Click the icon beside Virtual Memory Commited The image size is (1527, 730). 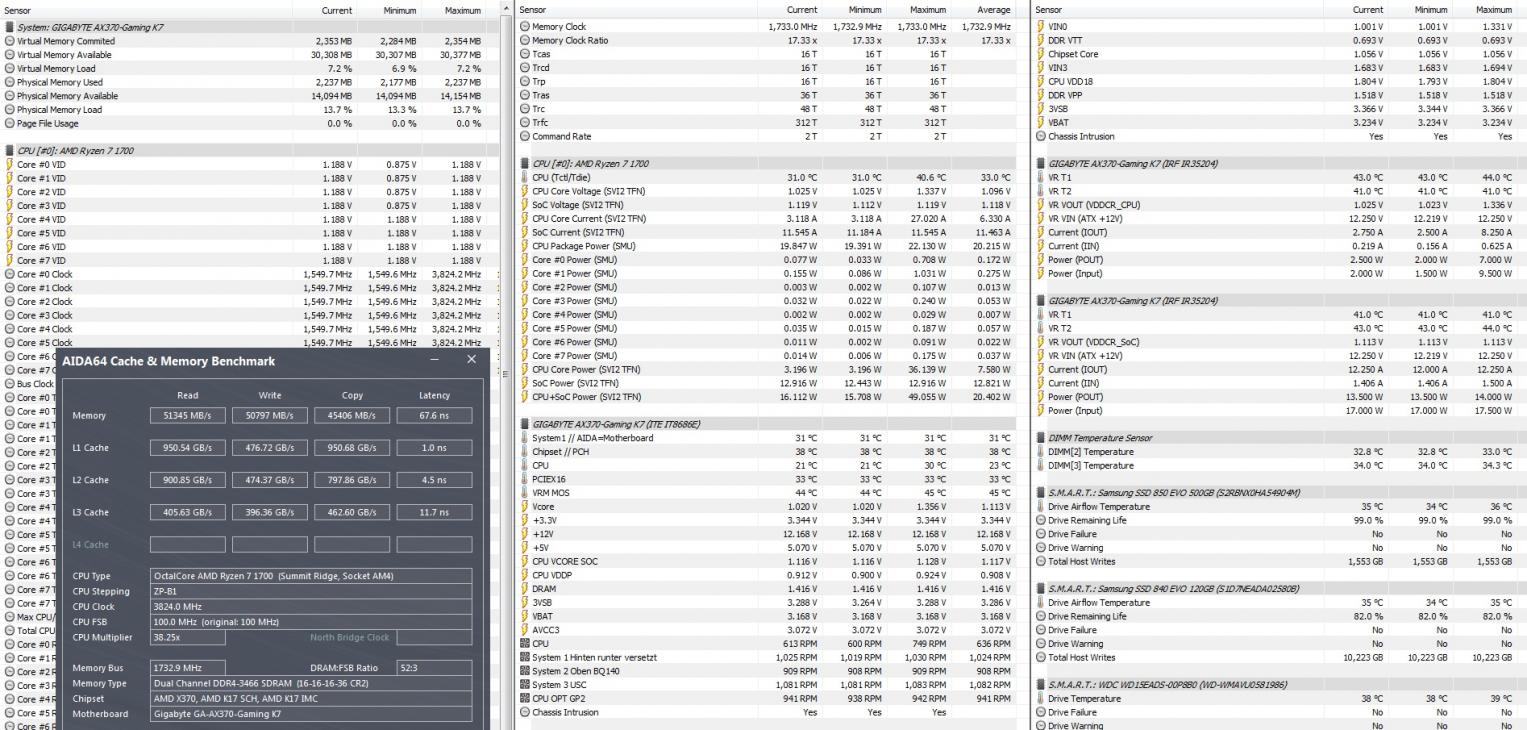9,41
